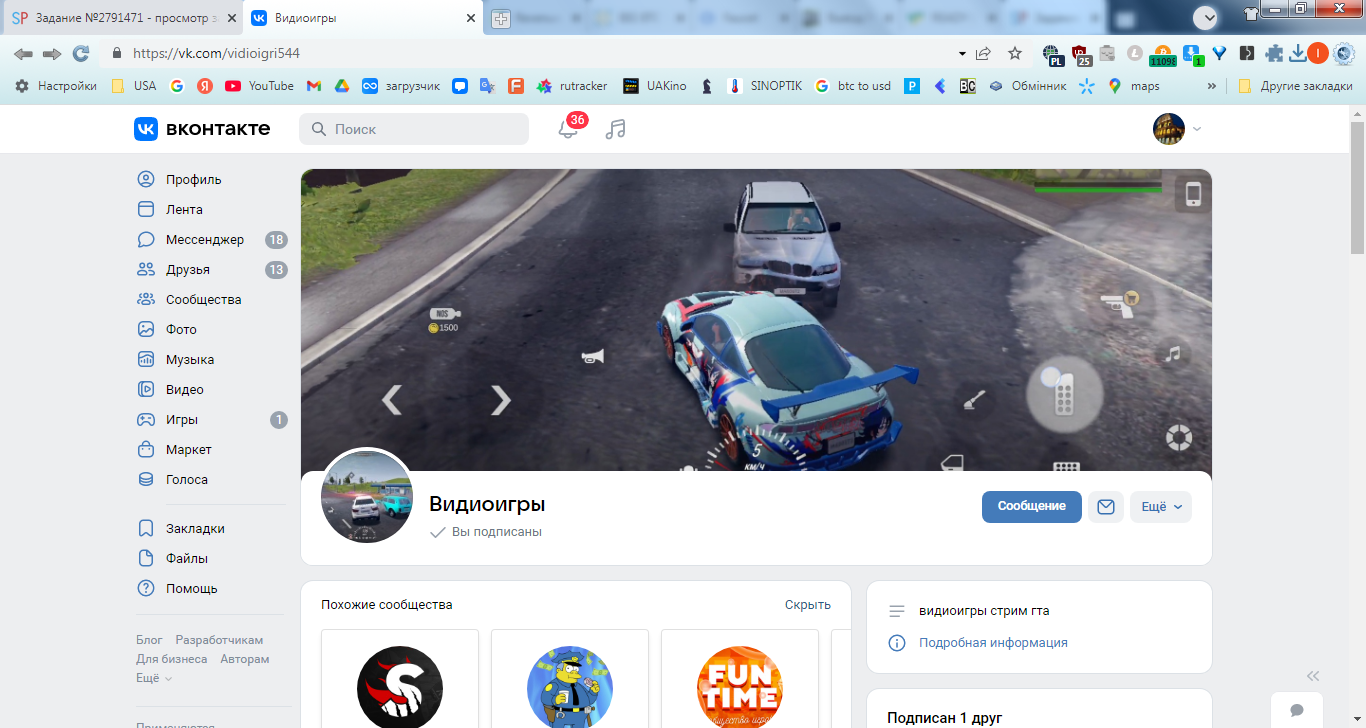Open a new browser tab with plus button
The image size is (1366, 728).
(500, 18)
